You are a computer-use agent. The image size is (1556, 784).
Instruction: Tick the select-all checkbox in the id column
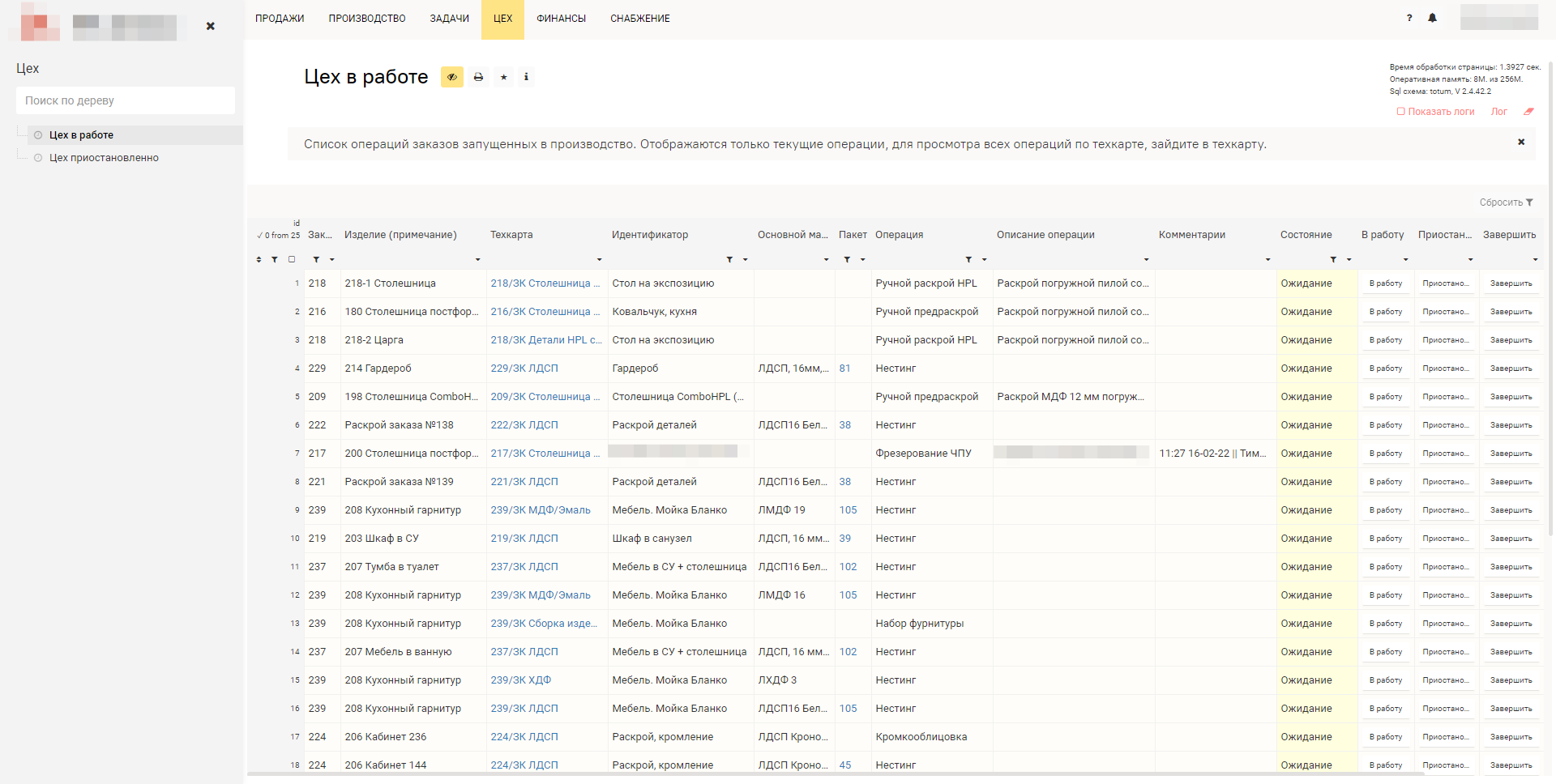tap(292, 259)
